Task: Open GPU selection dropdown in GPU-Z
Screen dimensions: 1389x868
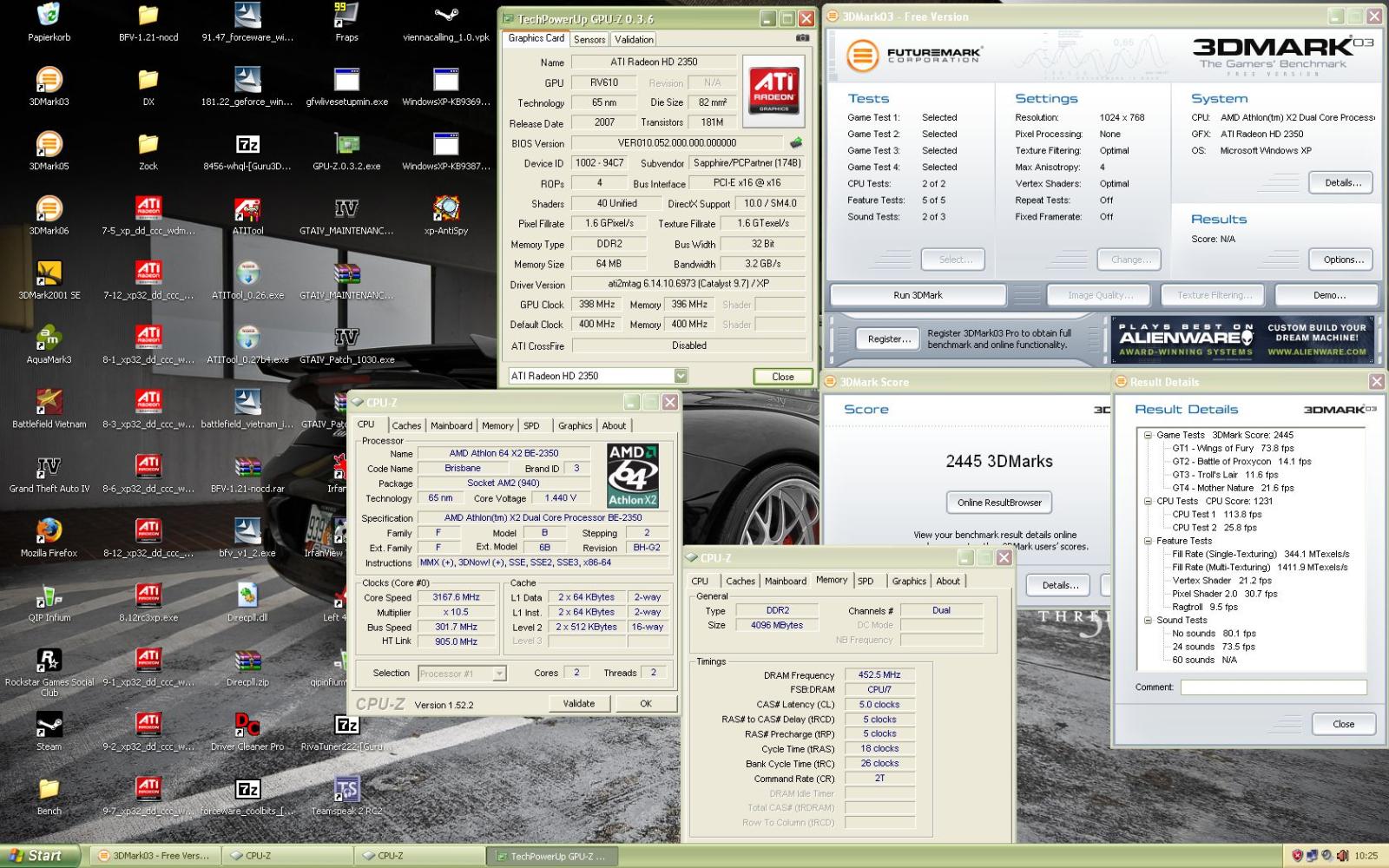Action: click(x=681, y=376)
